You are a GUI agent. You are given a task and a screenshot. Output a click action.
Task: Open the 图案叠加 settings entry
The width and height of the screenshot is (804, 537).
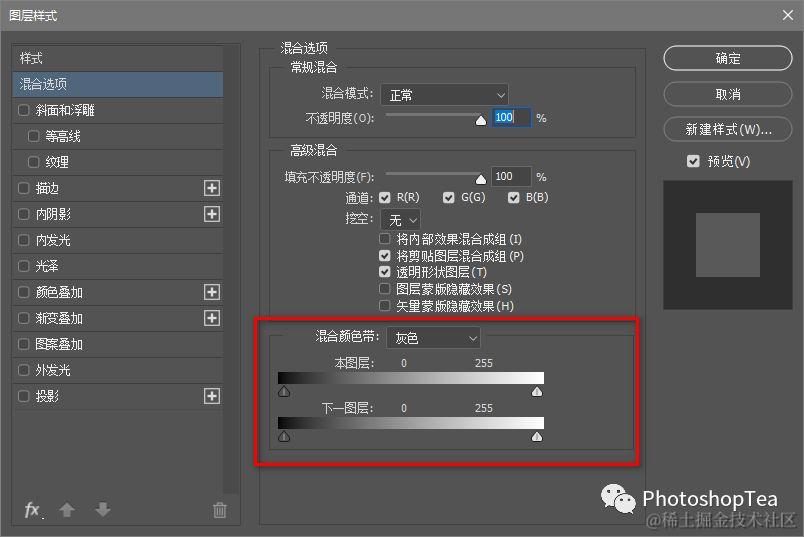(59, 344)
